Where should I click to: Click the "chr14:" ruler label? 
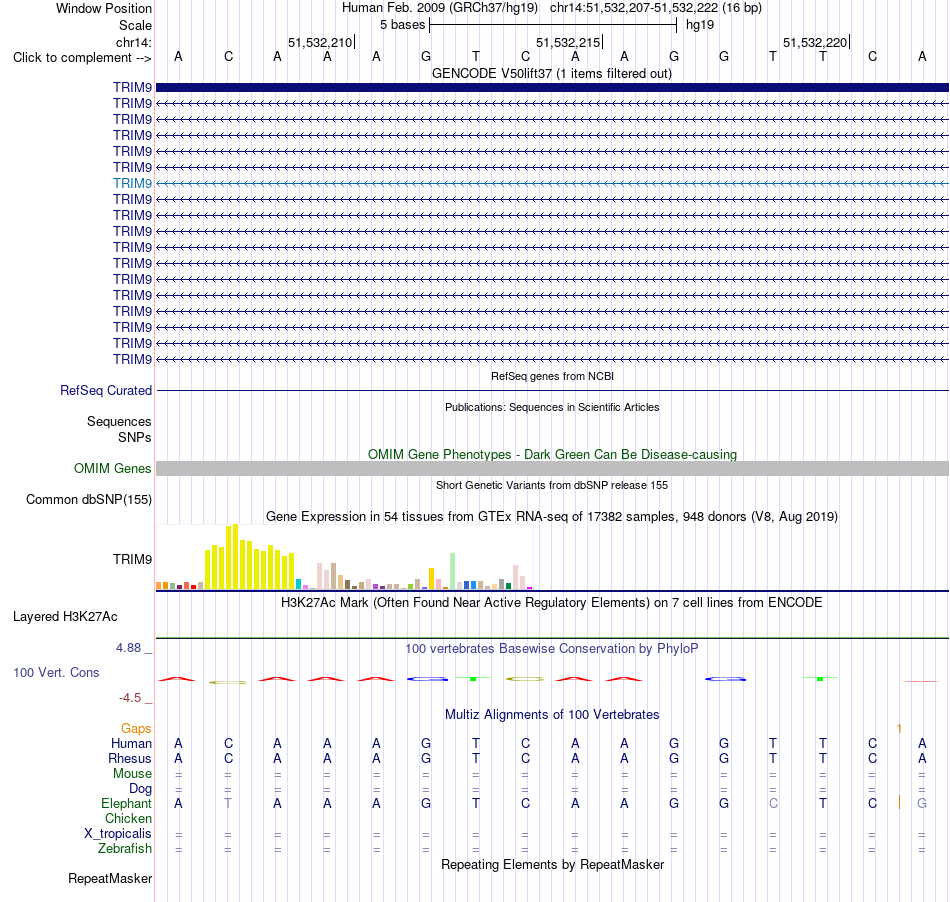[134, 42]
